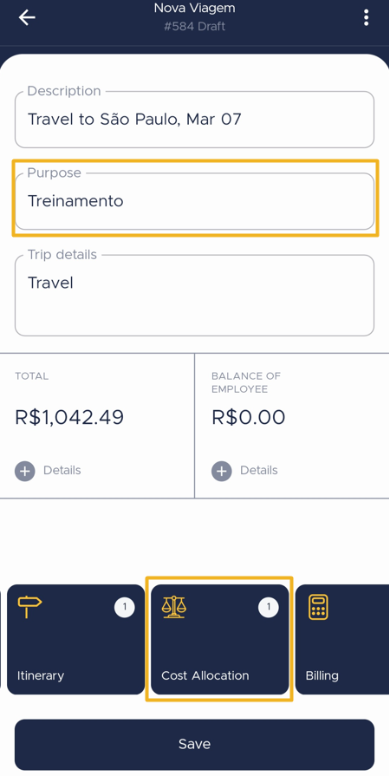Screen dimensions: 389x776
Task: Click the Cost Allocation count badge
Action: tap(268, 607)
